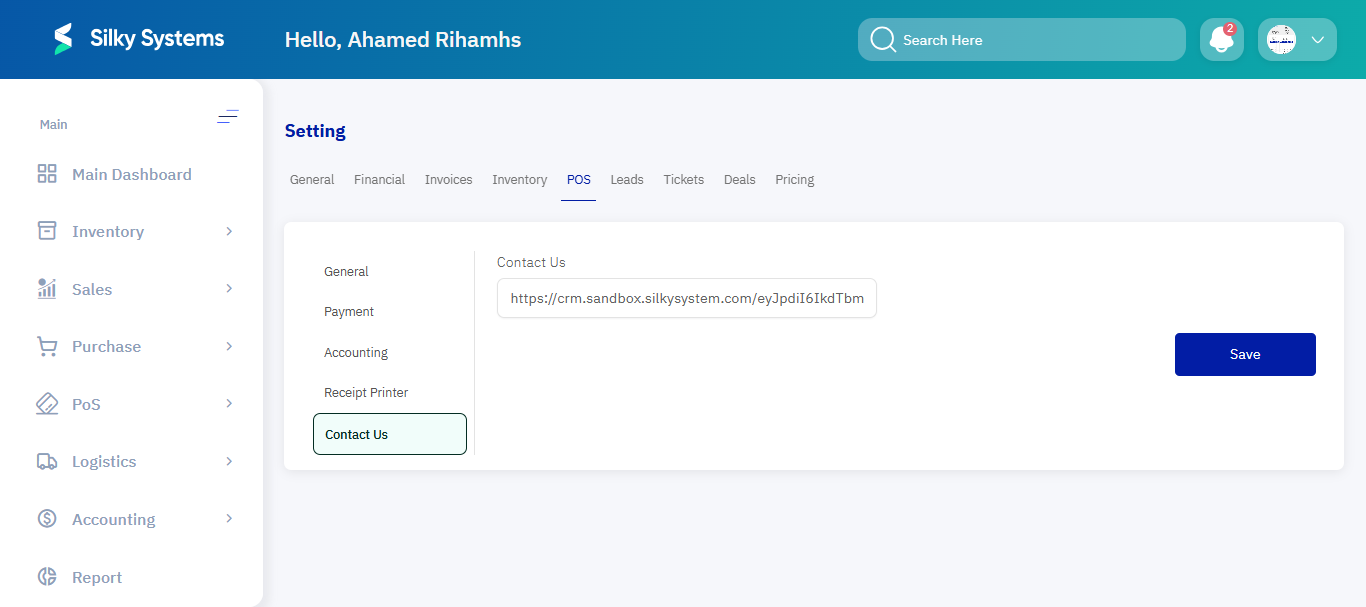
Task: Switch to the Financial settings tab
Action: [379, 179]
